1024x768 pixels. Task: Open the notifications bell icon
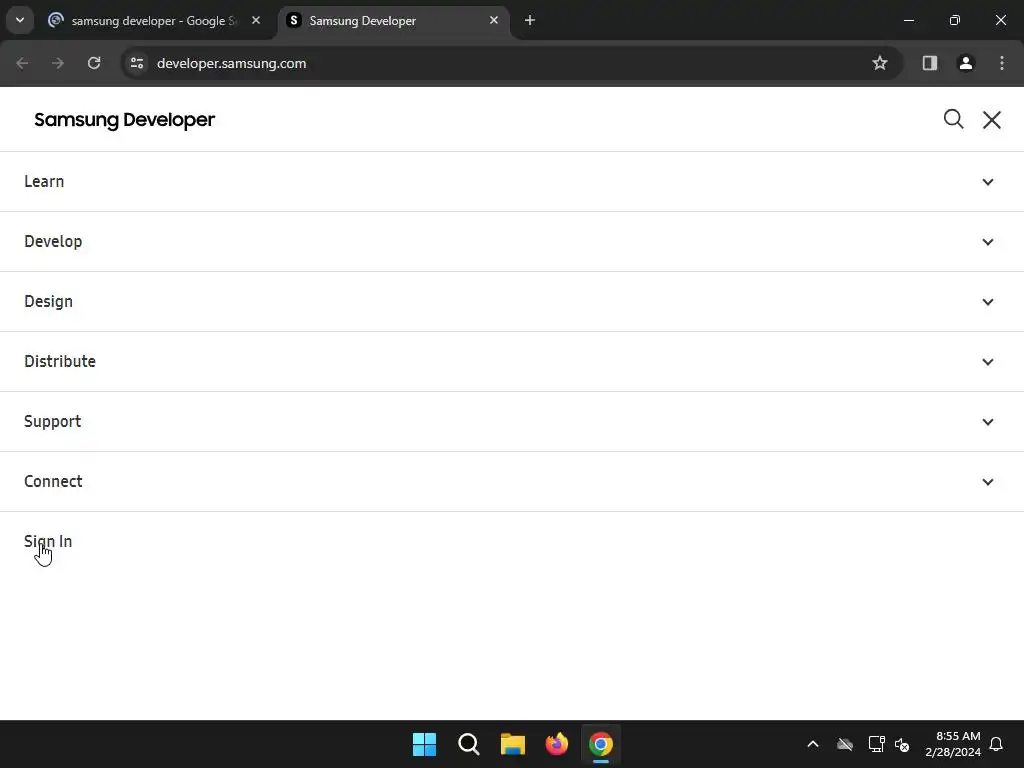(x=997, y=744)
